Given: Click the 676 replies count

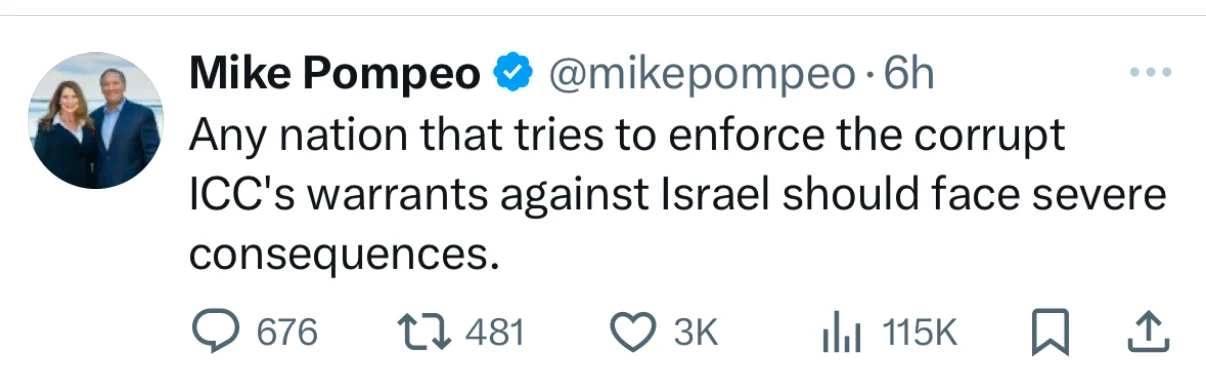Looking at the screenshot, I should [287, 332].
